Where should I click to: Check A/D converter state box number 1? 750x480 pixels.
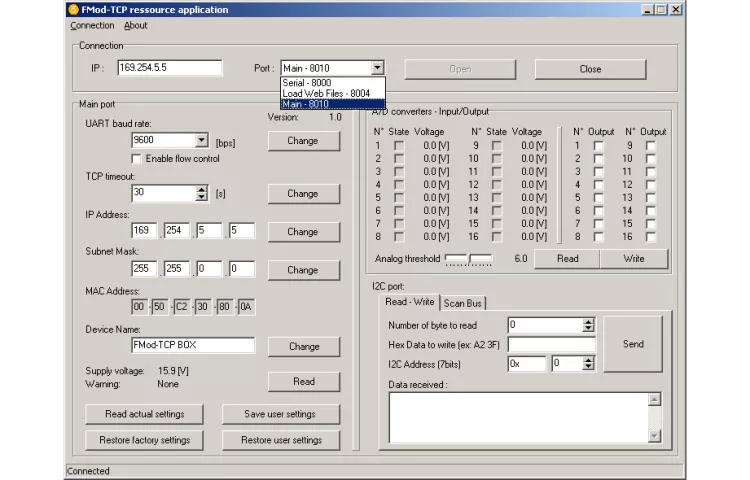point(399,146)
